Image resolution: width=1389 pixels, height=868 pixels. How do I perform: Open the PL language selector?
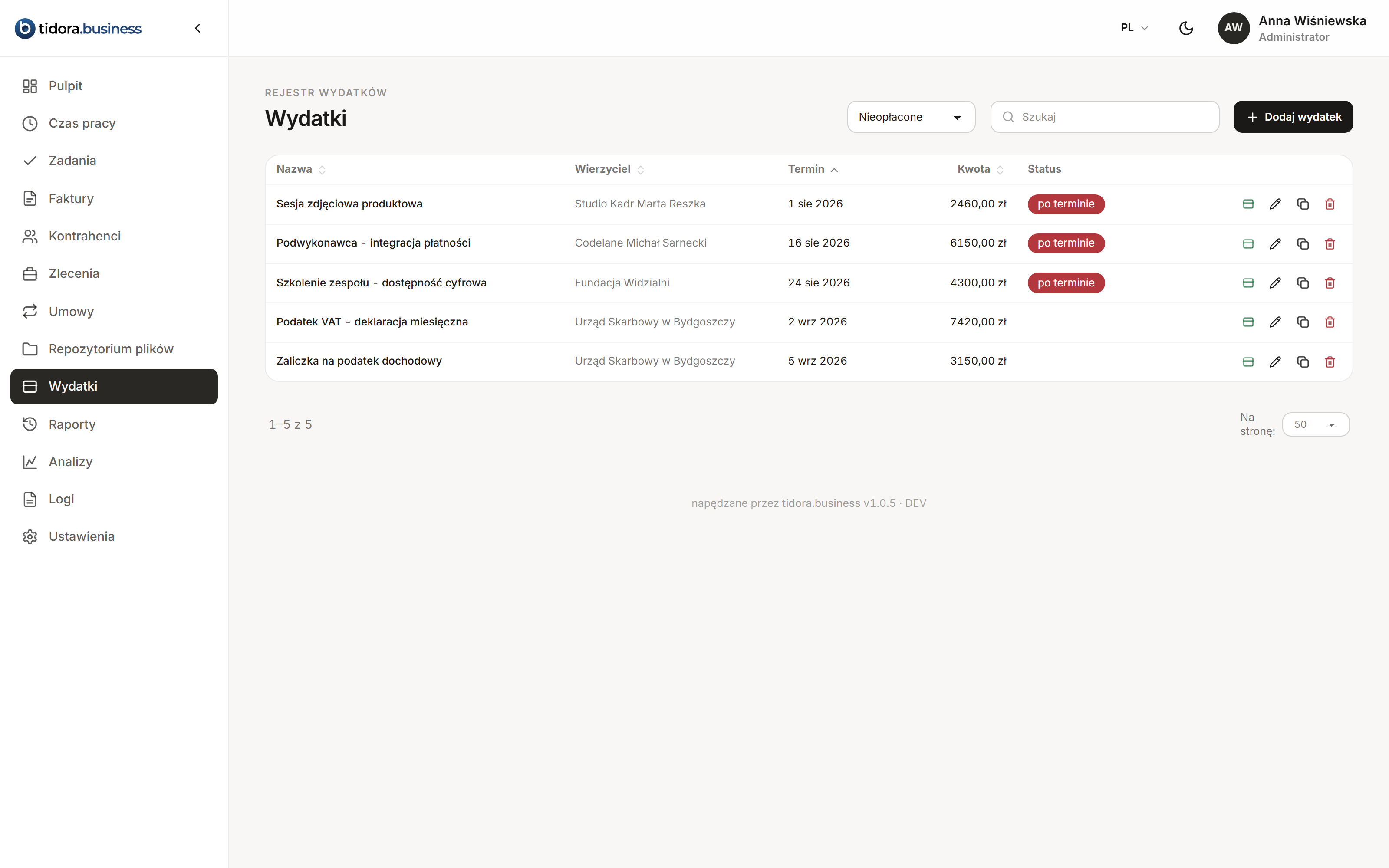(x=1134, y=28)
